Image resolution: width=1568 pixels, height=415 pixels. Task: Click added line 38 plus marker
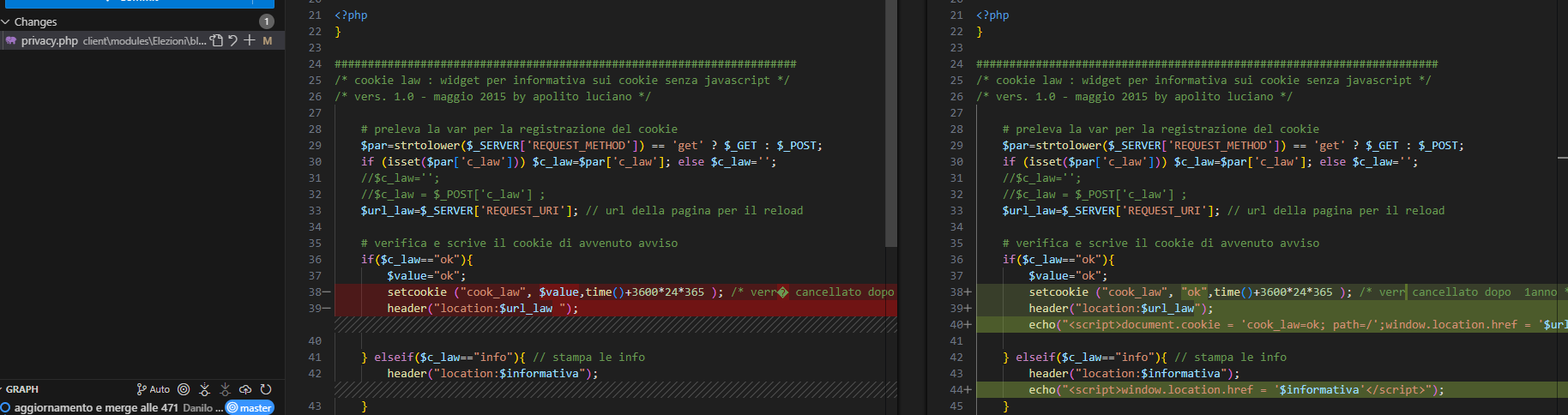click(x=968, y=292)
